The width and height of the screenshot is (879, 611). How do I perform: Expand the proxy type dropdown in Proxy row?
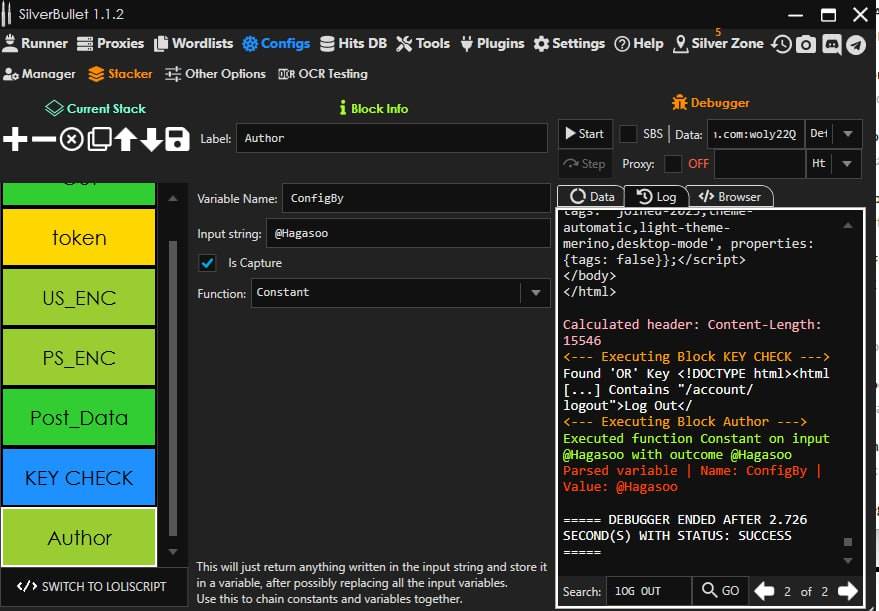[848, 164]
